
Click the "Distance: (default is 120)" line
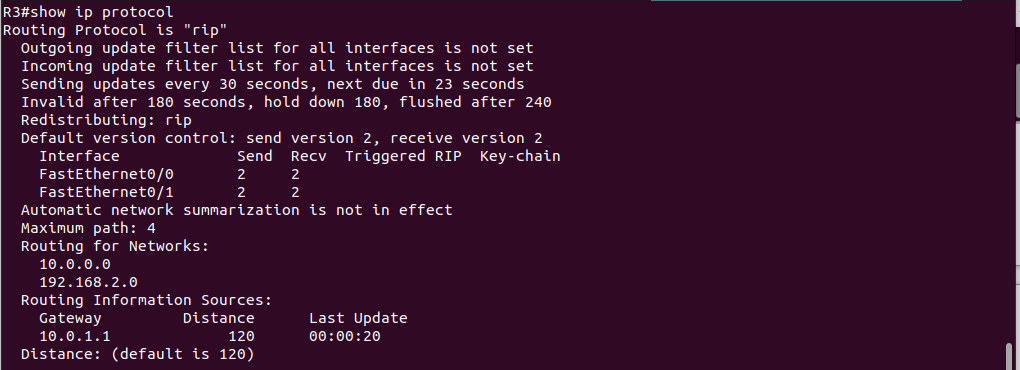tap(137, 354)
